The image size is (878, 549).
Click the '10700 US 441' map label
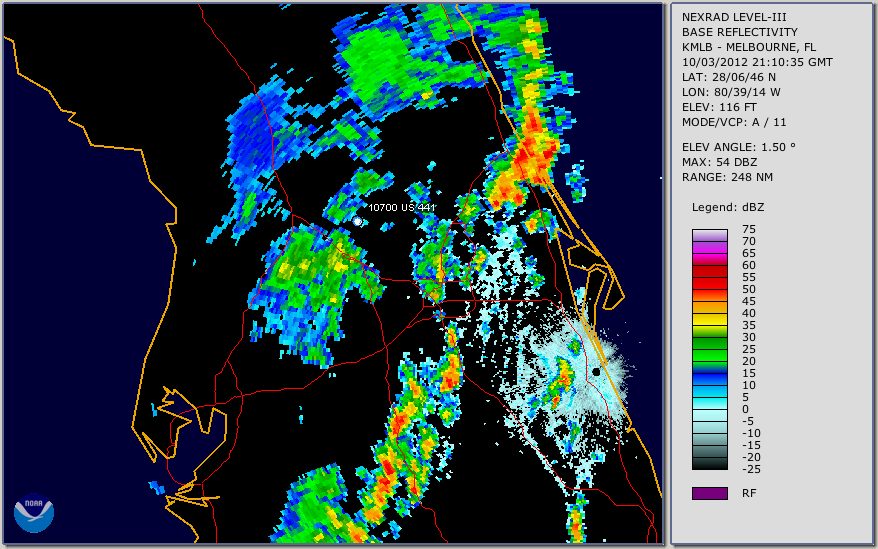pyautogui.click(x=401, y=207)
